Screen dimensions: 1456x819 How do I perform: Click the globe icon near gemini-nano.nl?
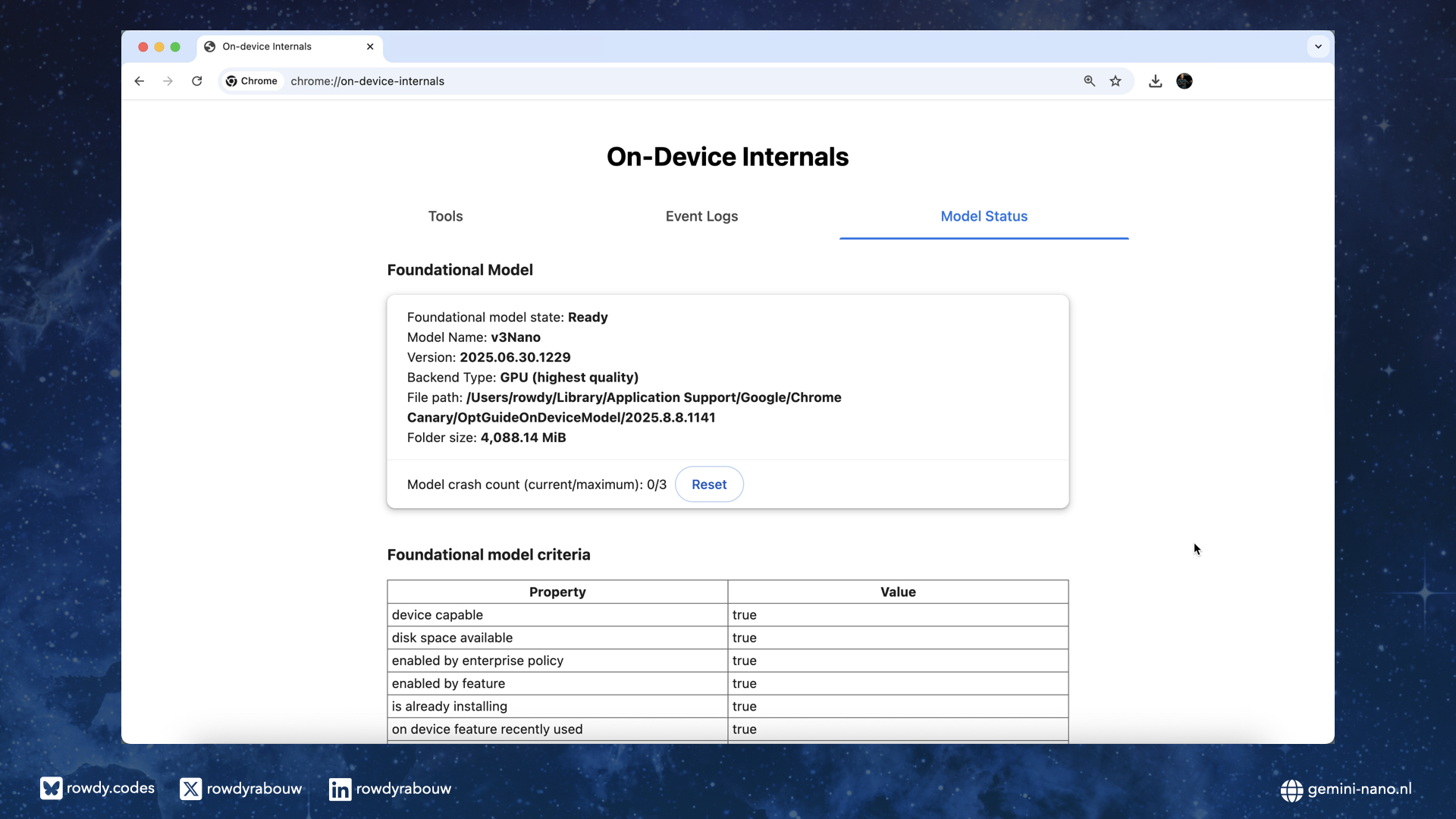[1291, 790]
